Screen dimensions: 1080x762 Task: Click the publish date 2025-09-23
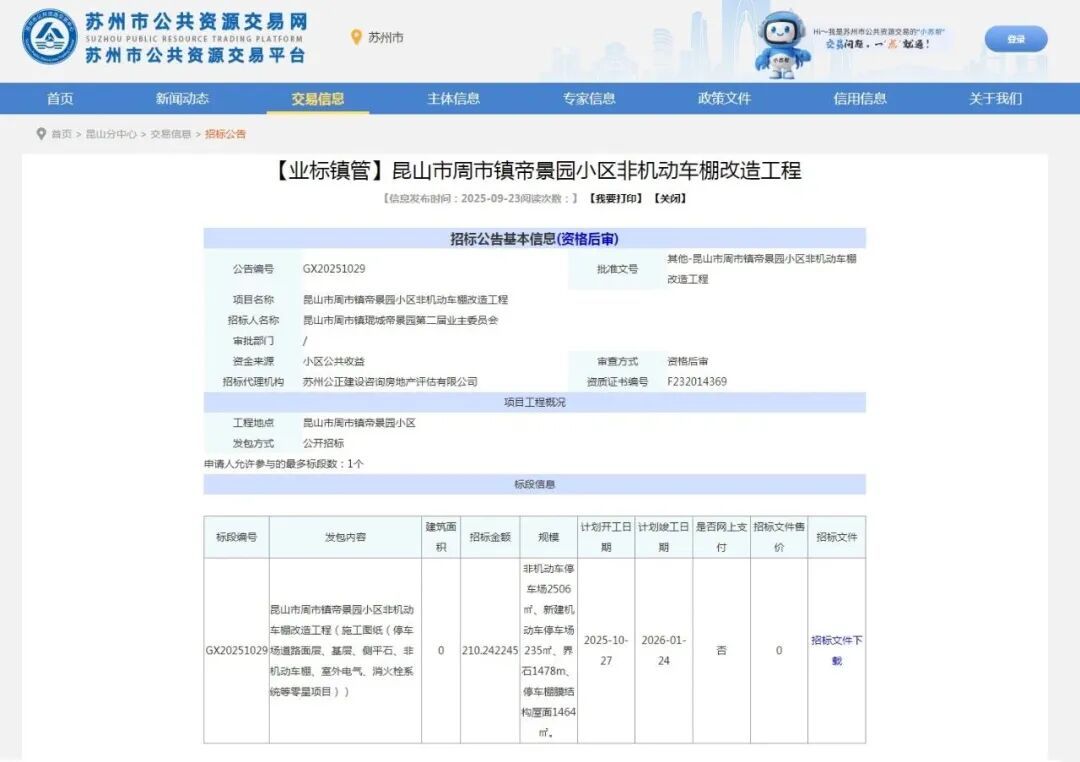point(490,198)
